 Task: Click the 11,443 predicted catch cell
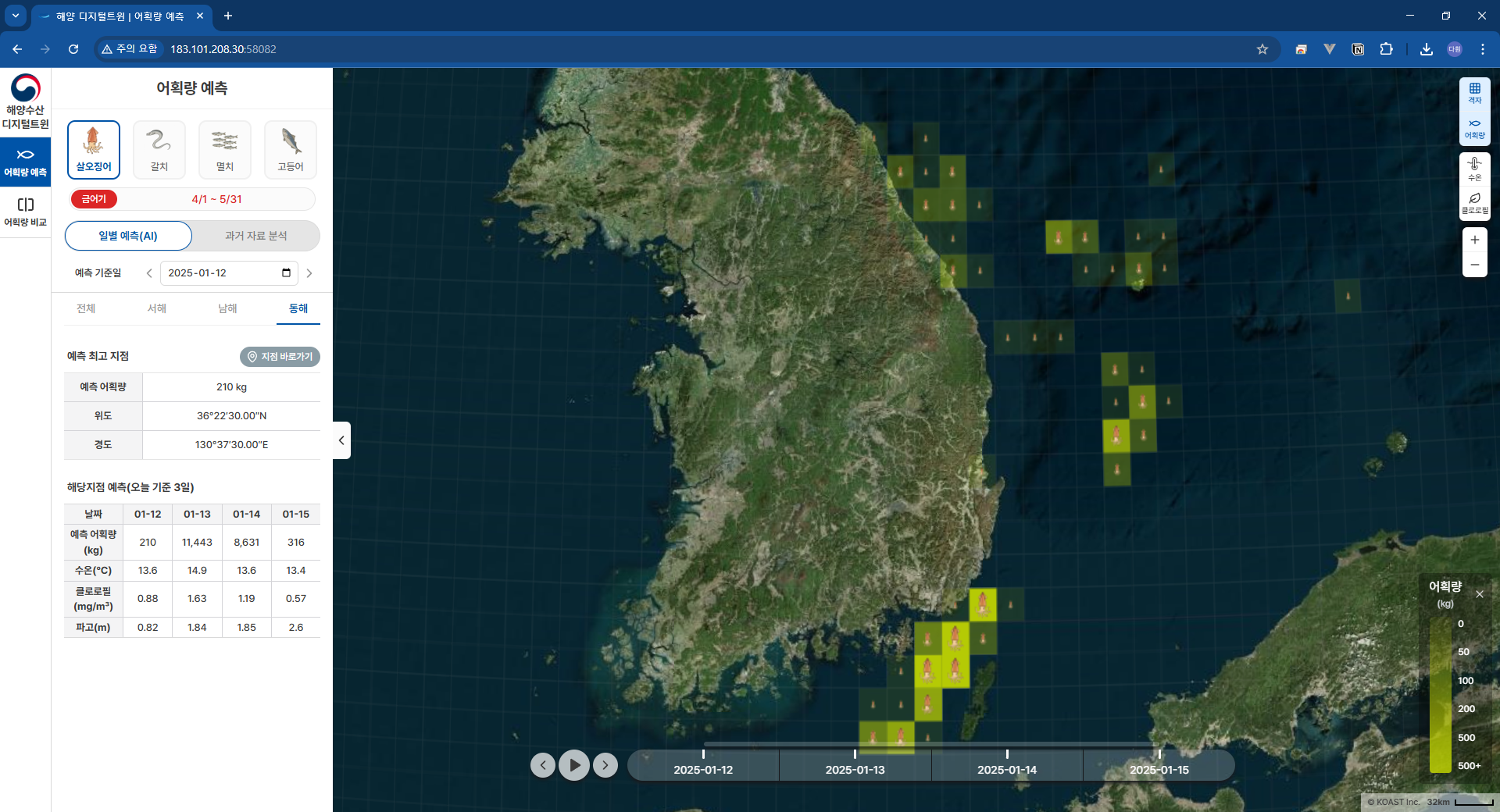(197, 542)
